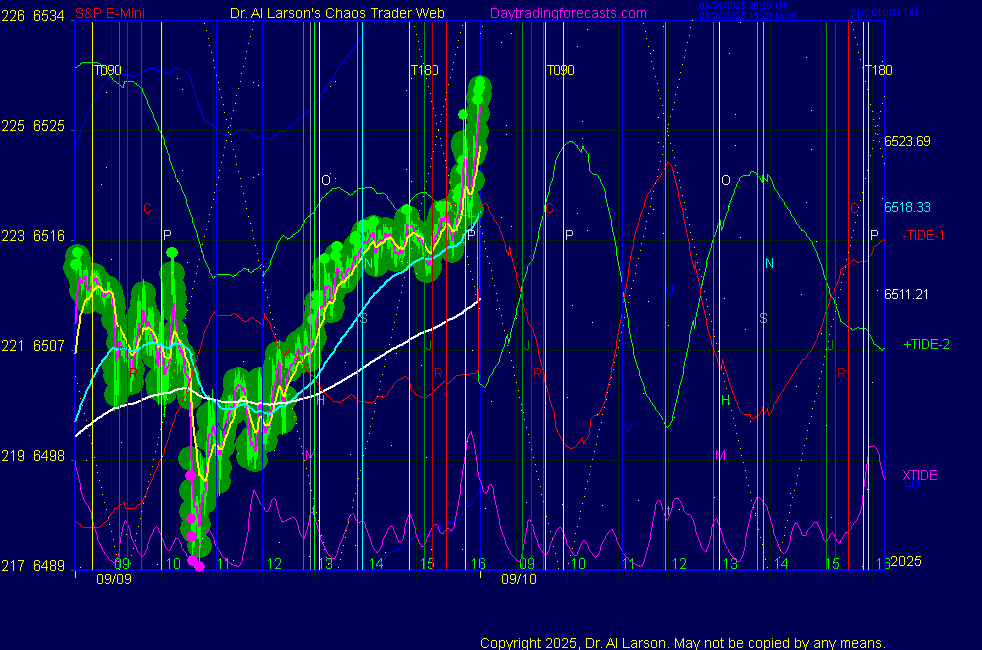982x650 pixels.
Task: Click the 6489 price axis label
Action: pyautogui.click(x=48, y=565)
